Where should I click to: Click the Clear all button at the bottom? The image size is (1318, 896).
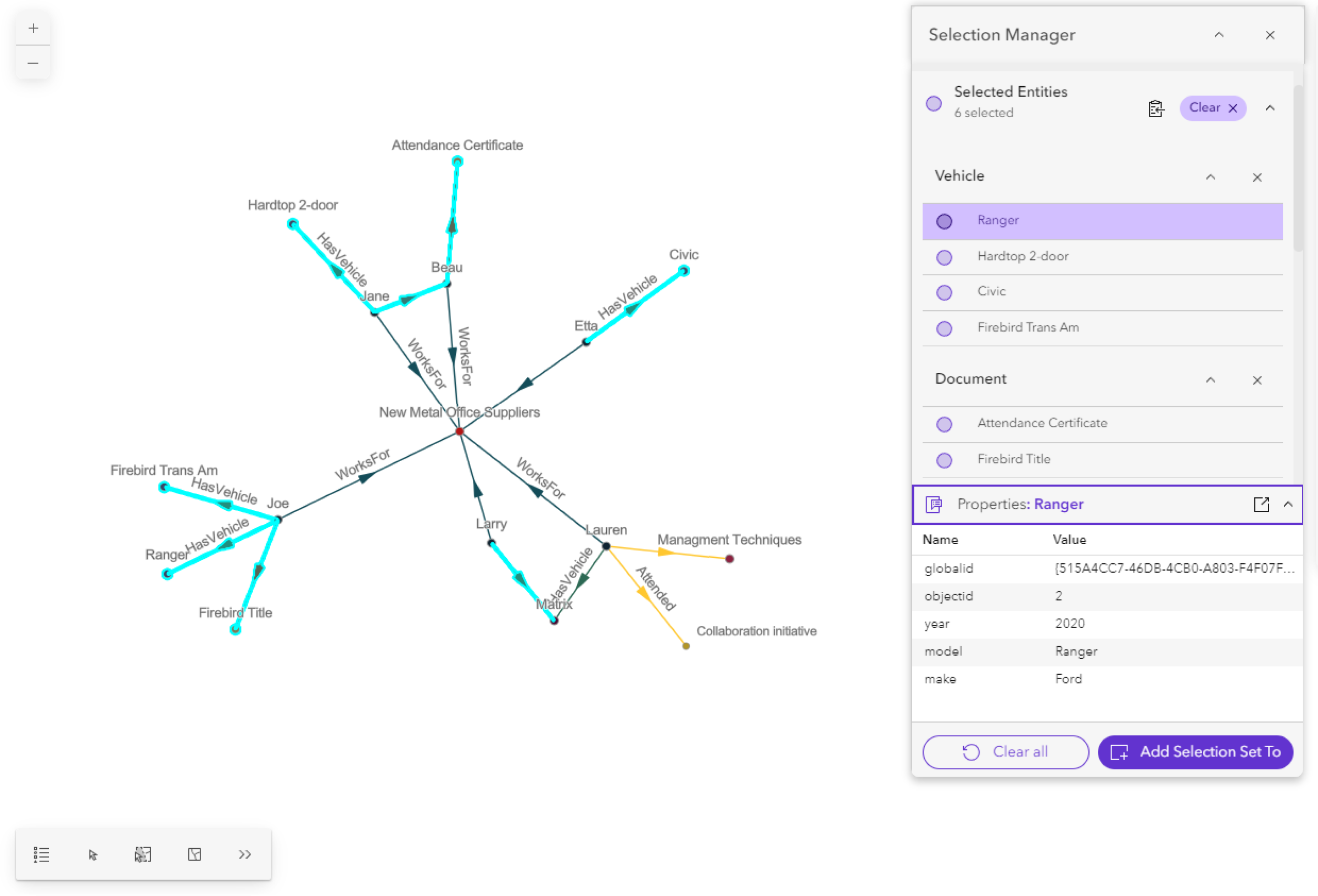click(1006, 752)
